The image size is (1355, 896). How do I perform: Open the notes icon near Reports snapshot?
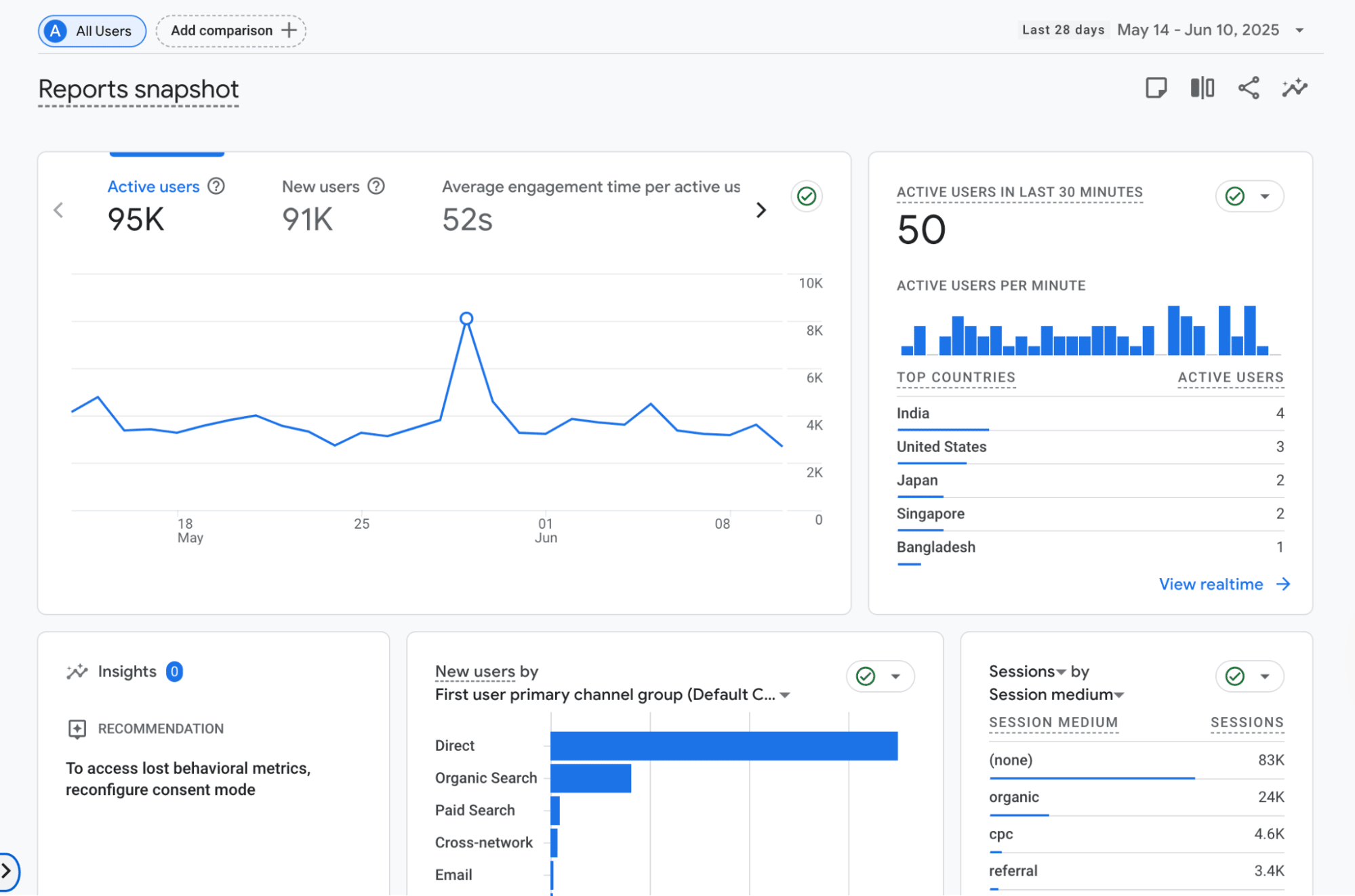coord(1156,88)
